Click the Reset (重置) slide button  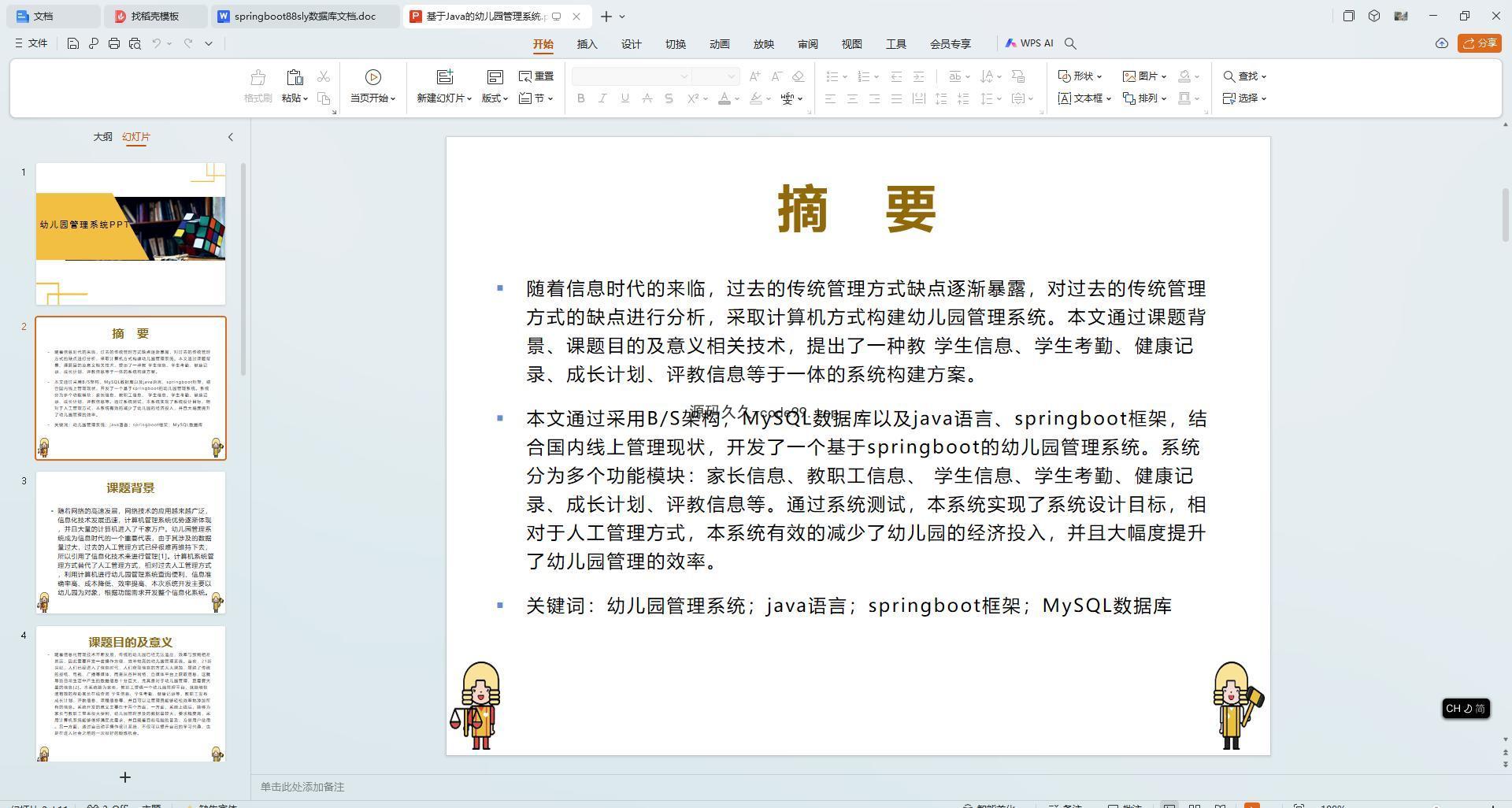point(536,76)
